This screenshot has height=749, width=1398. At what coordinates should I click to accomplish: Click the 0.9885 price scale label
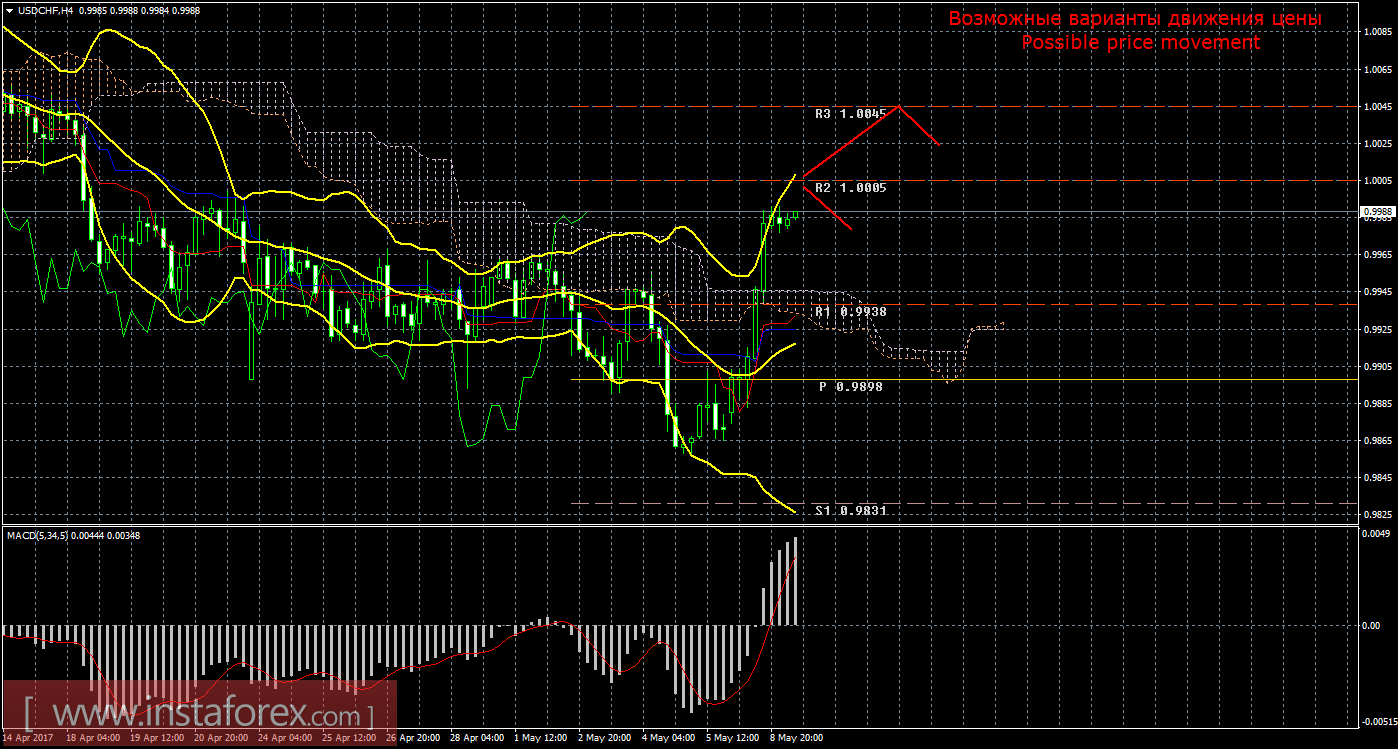point(1376,403)
